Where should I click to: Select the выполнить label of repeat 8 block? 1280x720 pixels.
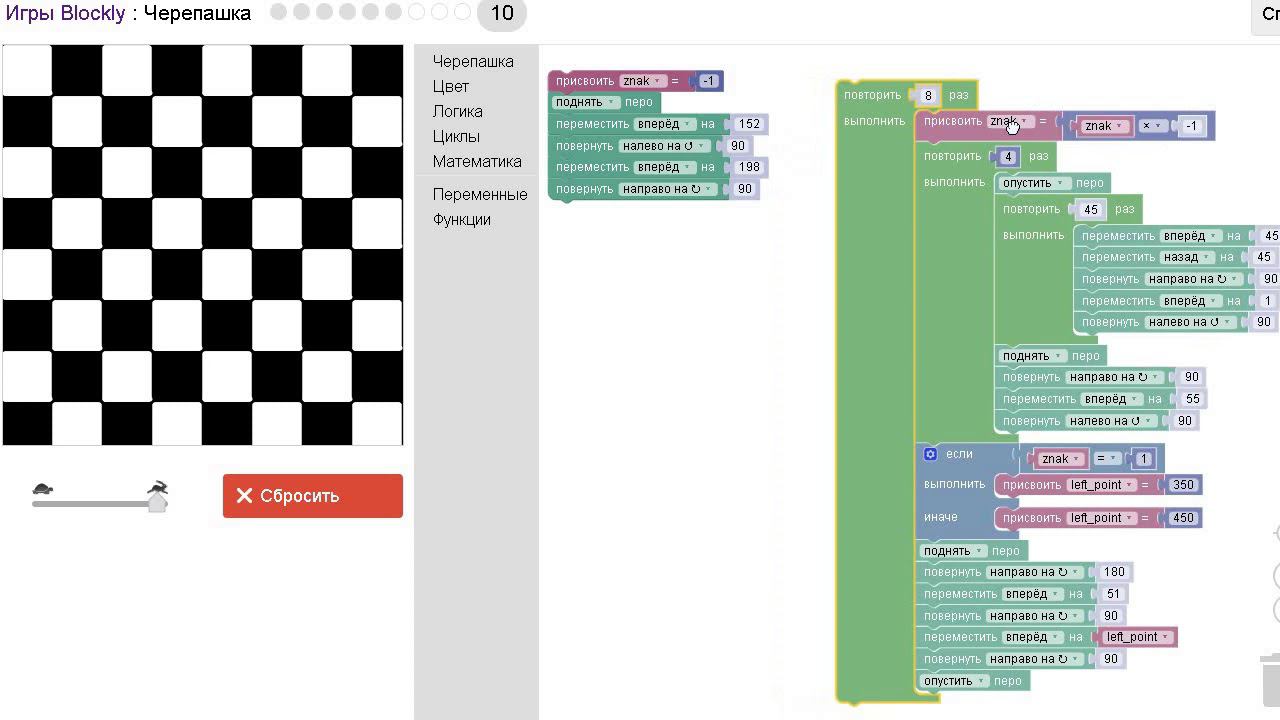click(x=874, y=121)
